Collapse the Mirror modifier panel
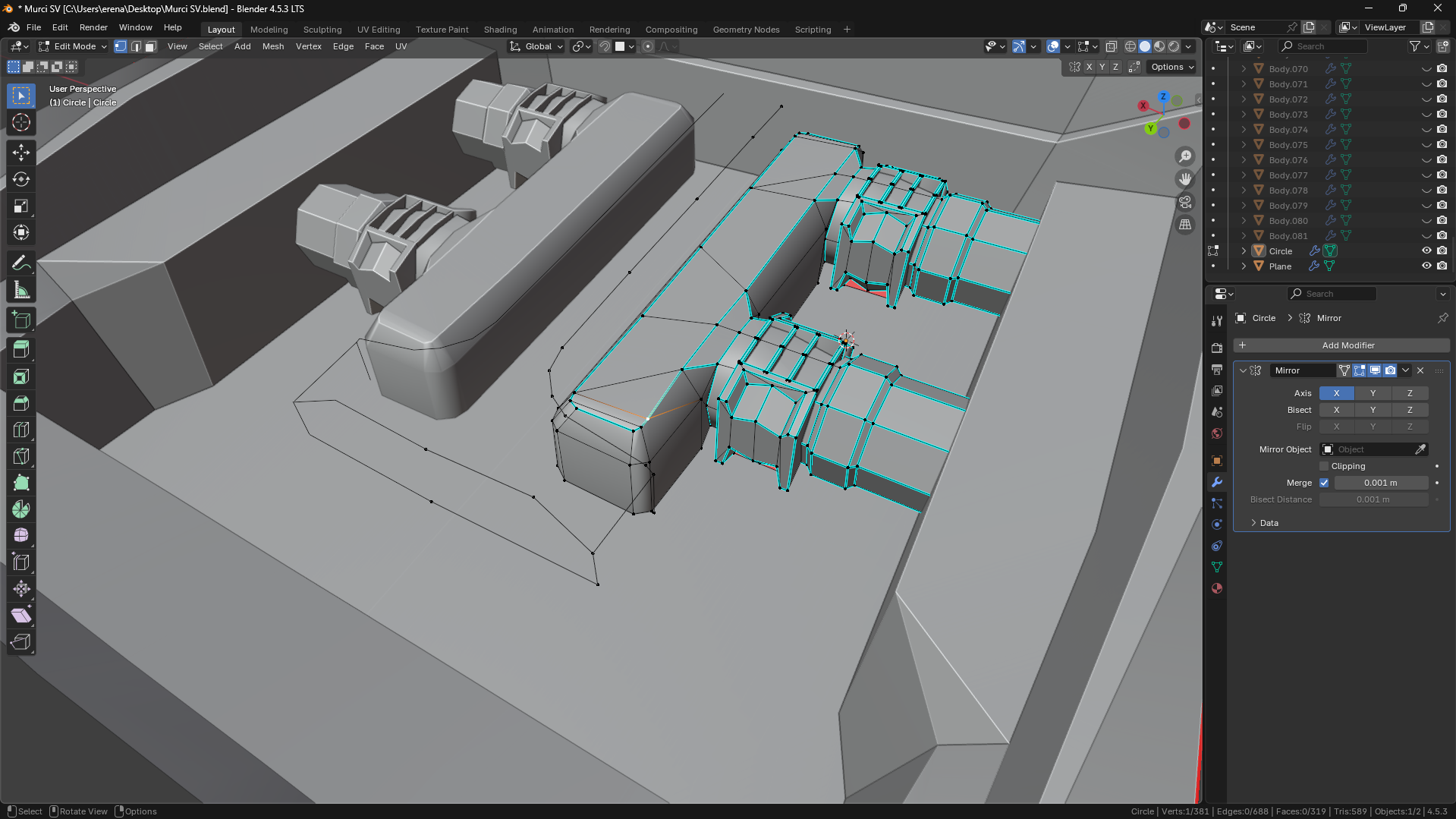Viewport: 1456px width, 819px height. 1243,370
